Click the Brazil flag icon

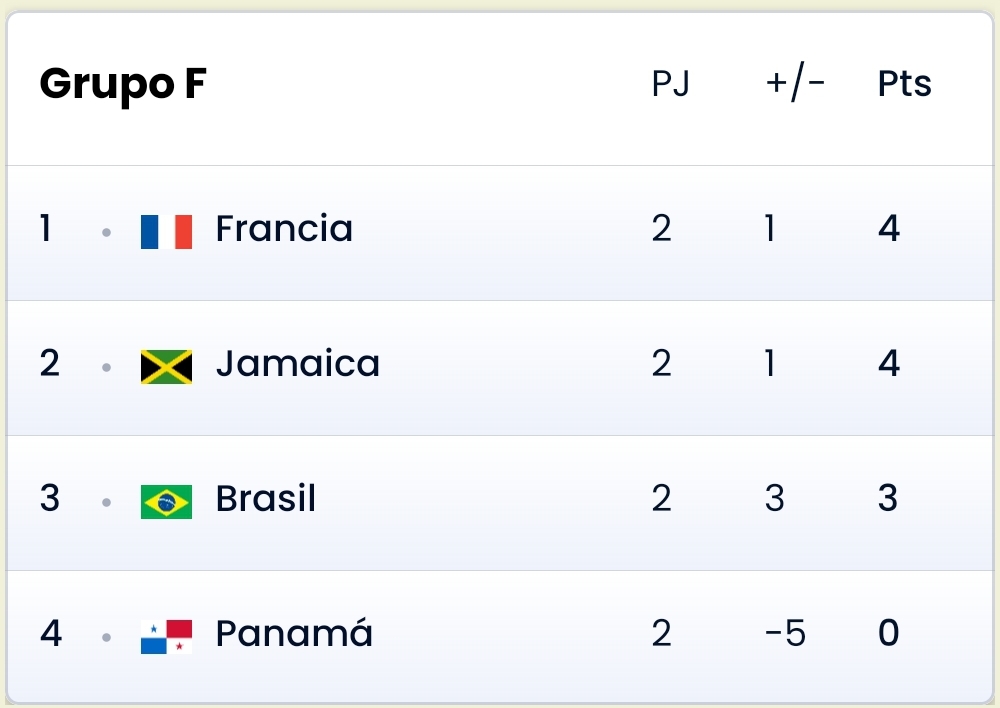166,502
